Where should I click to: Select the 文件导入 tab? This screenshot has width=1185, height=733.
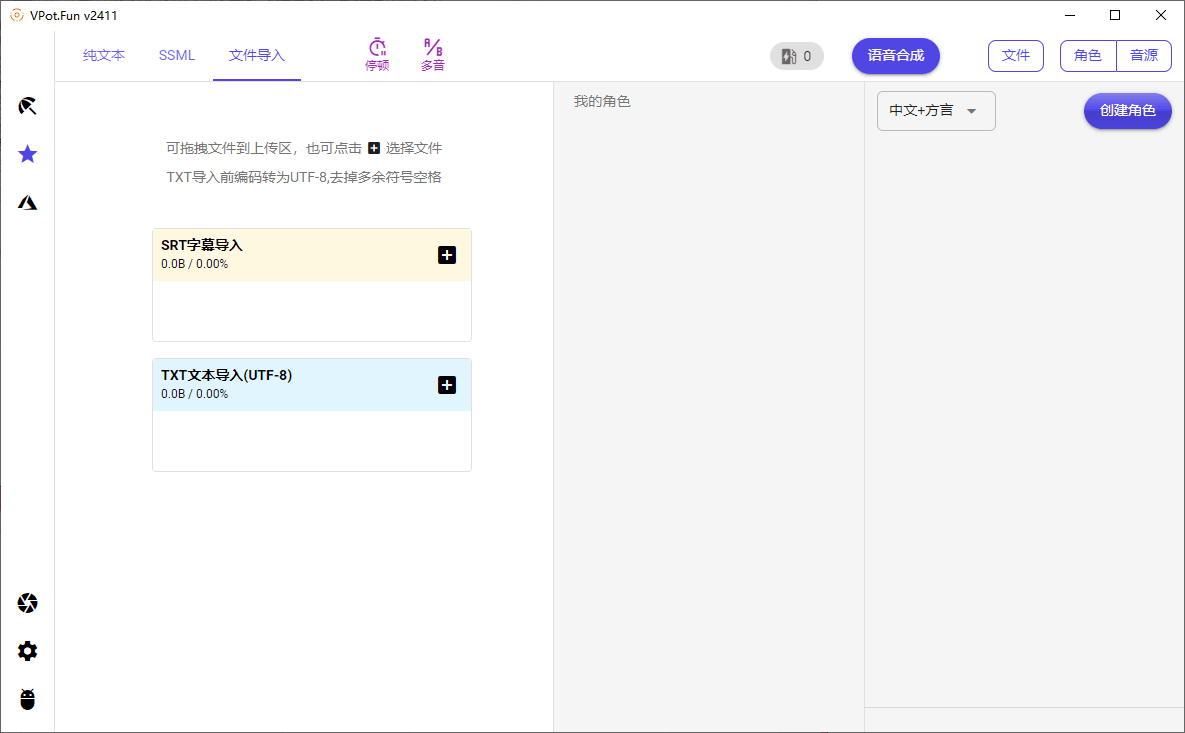(x=257, y=56)
